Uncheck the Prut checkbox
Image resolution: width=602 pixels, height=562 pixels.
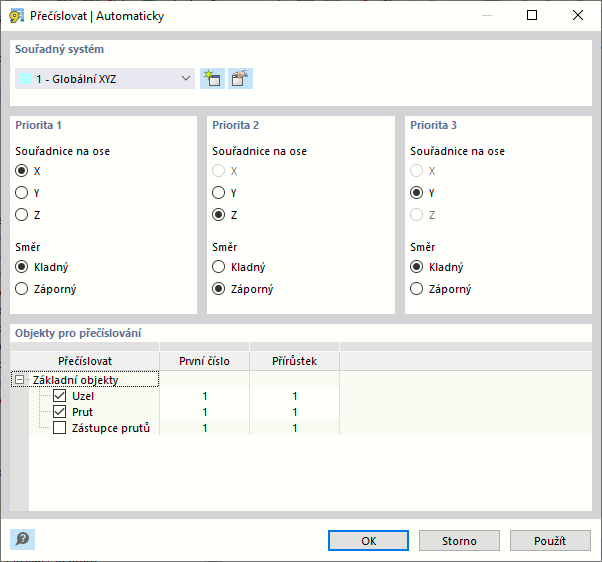click(59, 412)
